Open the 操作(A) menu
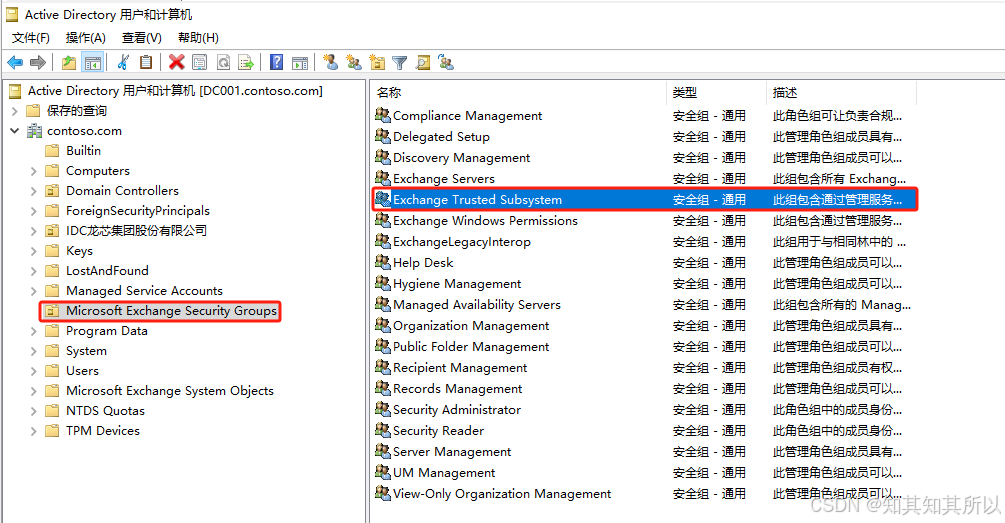Screen dimensions: 1005x523 click(x=86, y=38)
